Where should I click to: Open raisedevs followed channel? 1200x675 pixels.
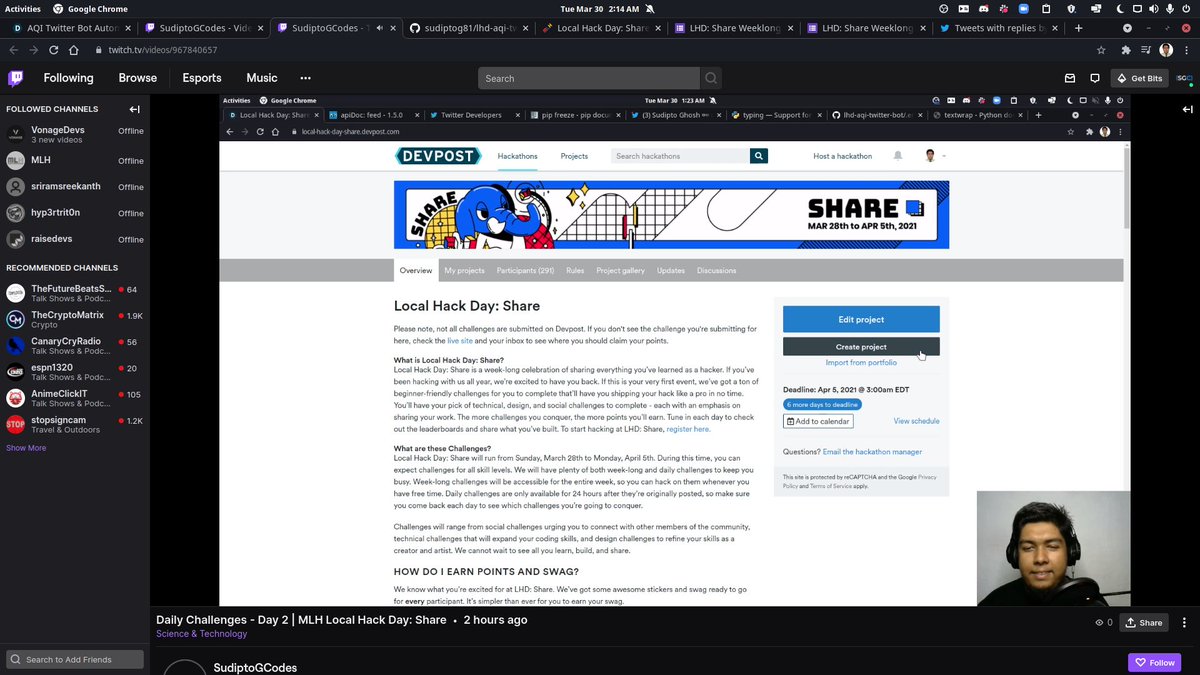(x=75, y=239)
